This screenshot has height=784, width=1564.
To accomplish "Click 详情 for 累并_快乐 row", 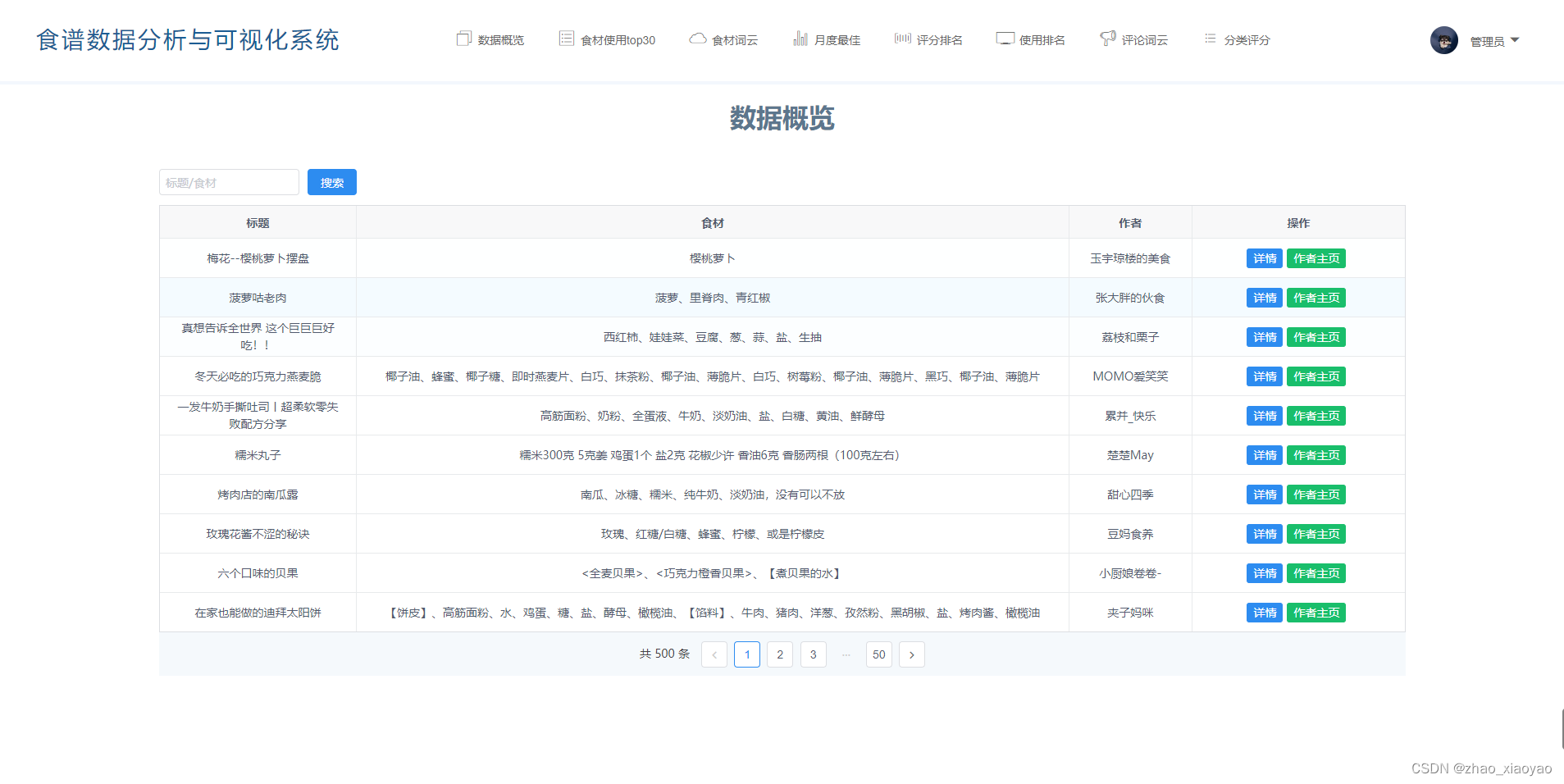I will click(x=1265, y=416).
